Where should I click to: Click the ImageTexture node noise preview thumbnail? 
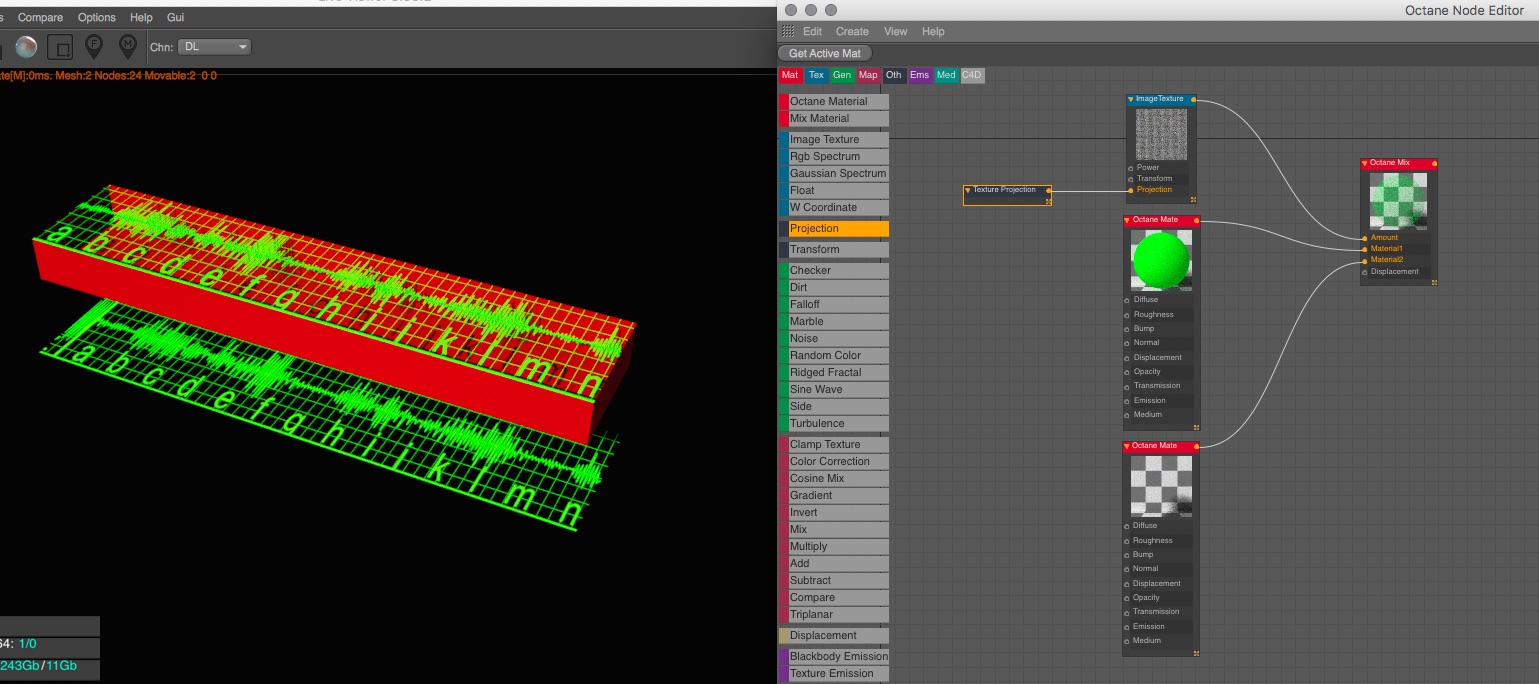tap(1161, 134)
